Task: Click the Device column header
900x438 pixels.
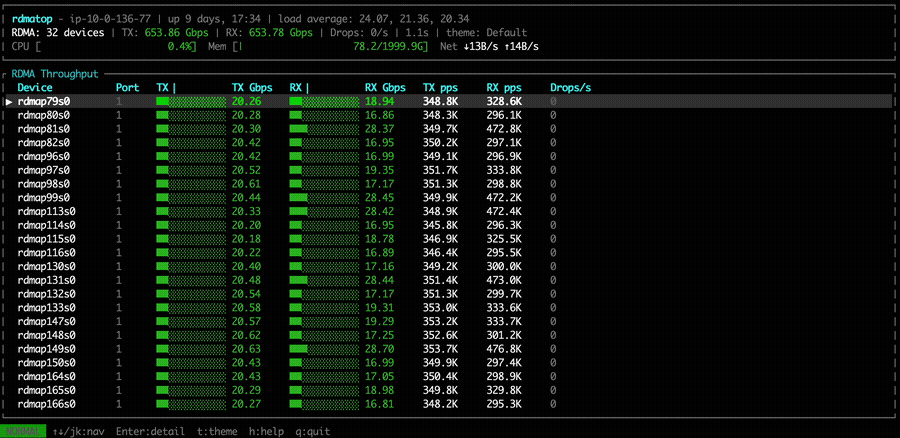Action: point(35,88)
